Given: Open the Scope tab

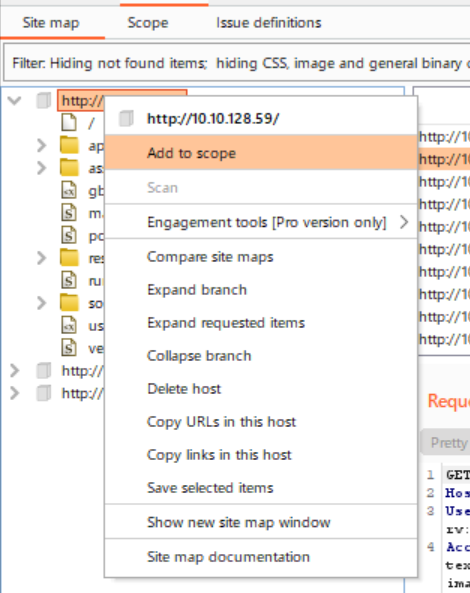Looking at the screenshot, I should pyautogui.click(x=148, y=23).
